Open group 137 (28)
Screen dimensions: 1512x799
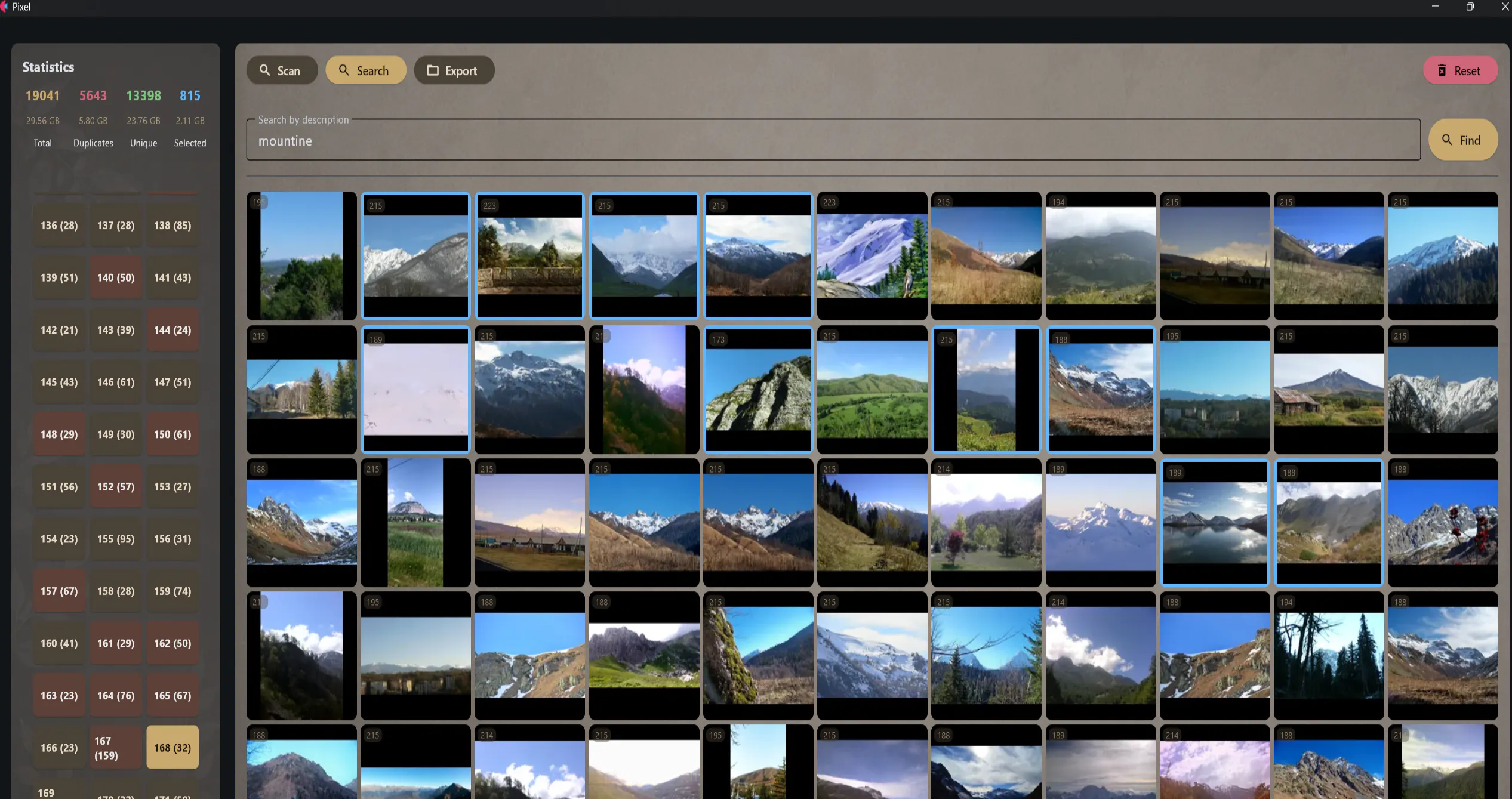pyautogui.click(x=116, y=226)
